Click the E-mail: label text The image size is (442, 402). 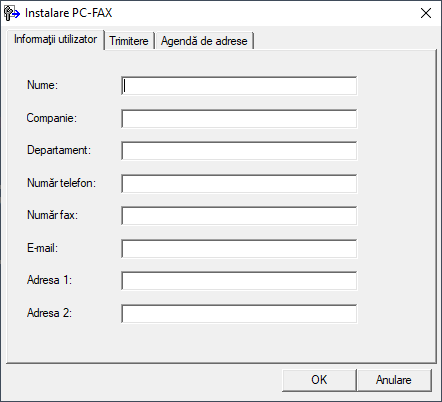point(42,248)
